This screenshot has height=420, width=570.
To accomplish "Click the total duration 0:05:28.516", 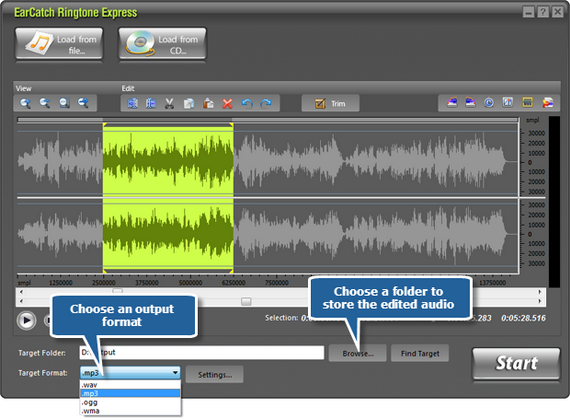I will tap(523, 318).
